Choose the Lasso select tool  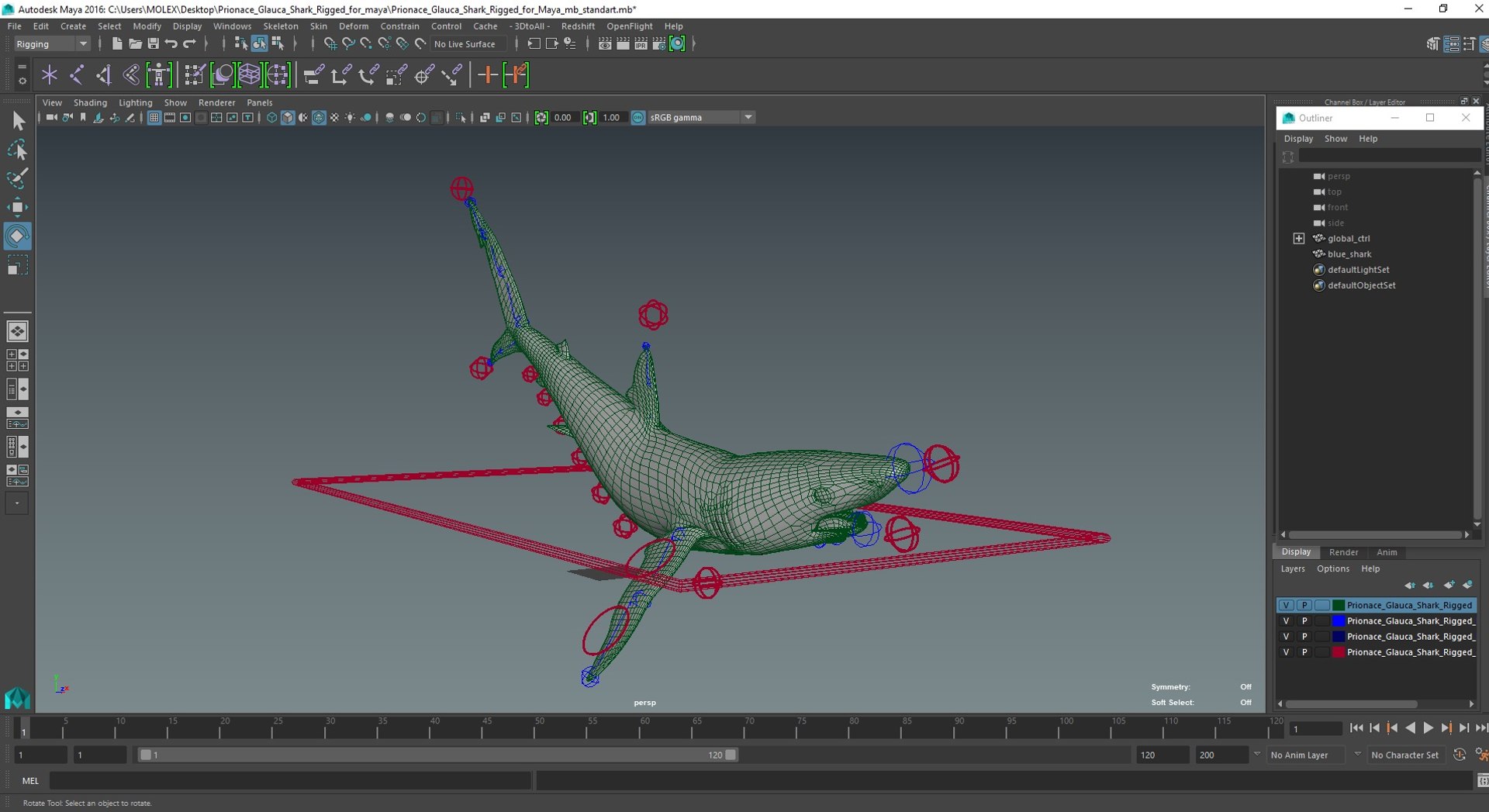click(x=17, y=150)
